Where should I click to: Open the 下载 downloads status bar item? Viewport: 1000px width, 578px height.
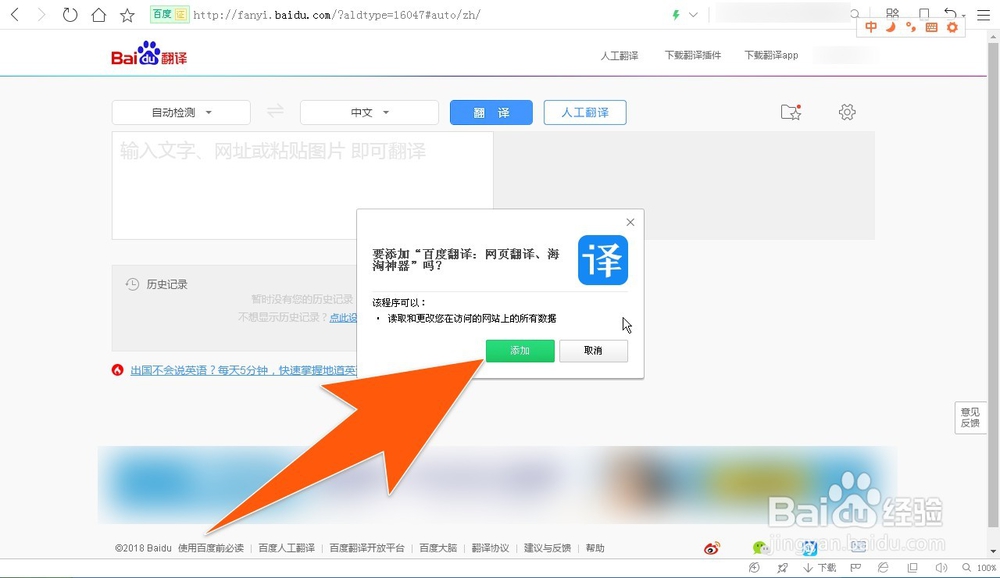click(820, 568)
